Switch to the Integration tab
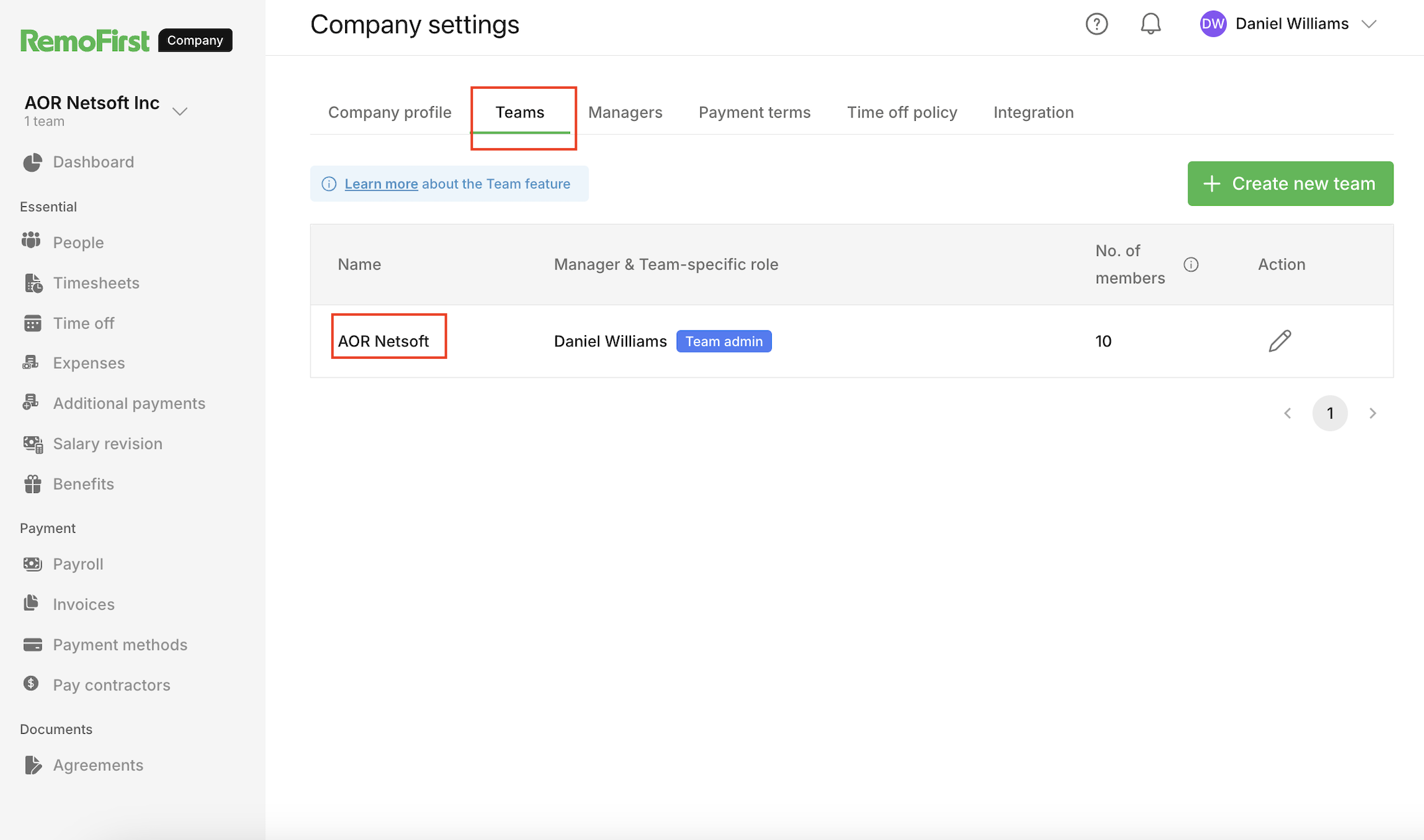The width and height of the screenshot is (1424, 840). [1033, 112]
